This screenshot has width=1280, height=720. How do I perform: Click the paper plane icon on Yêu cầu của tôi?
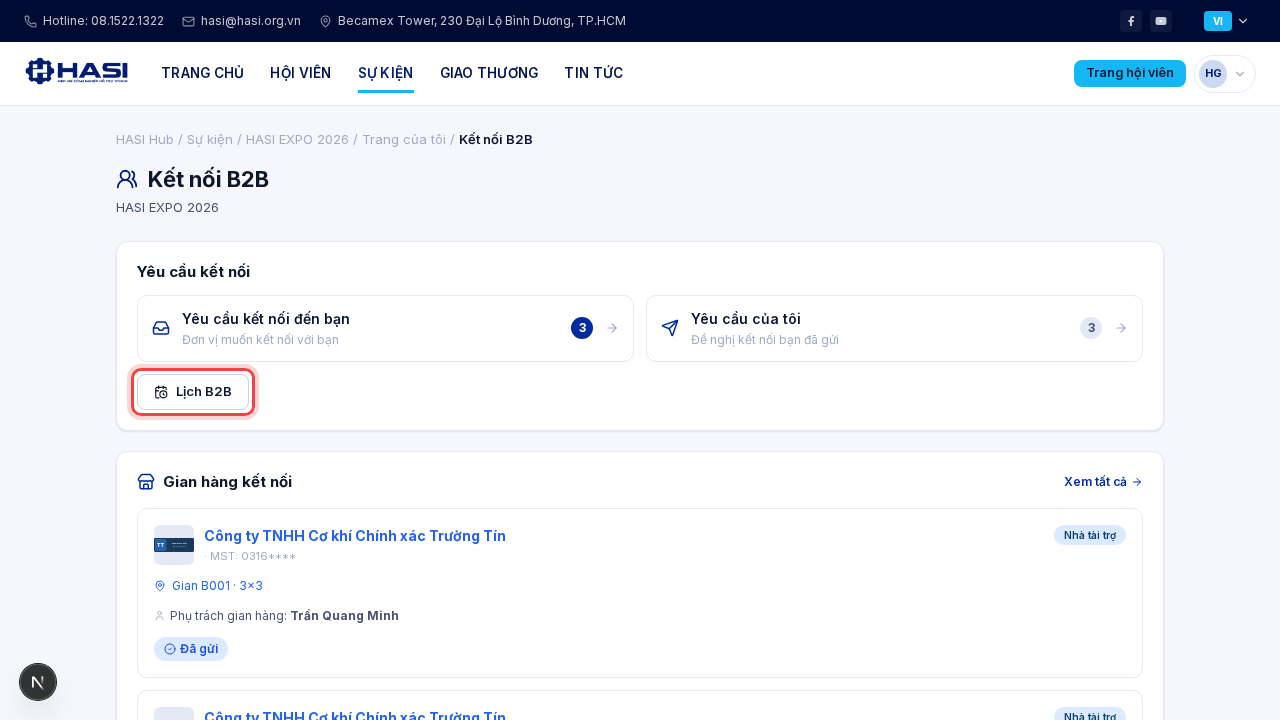(670, 328)
